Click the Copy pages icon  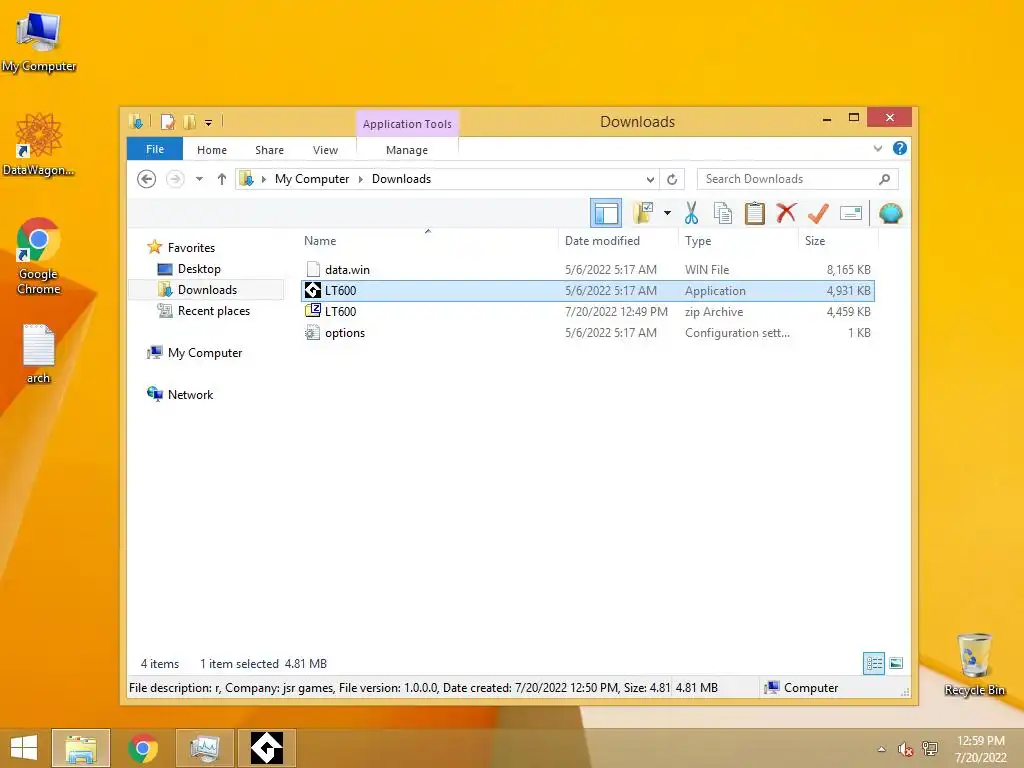(723, 213)
